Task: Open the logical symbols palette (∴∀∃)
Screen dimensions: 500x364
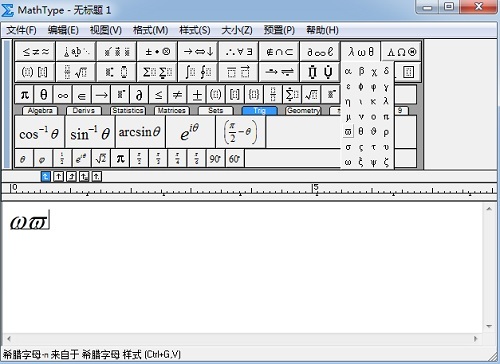Action: pos(239,52)
